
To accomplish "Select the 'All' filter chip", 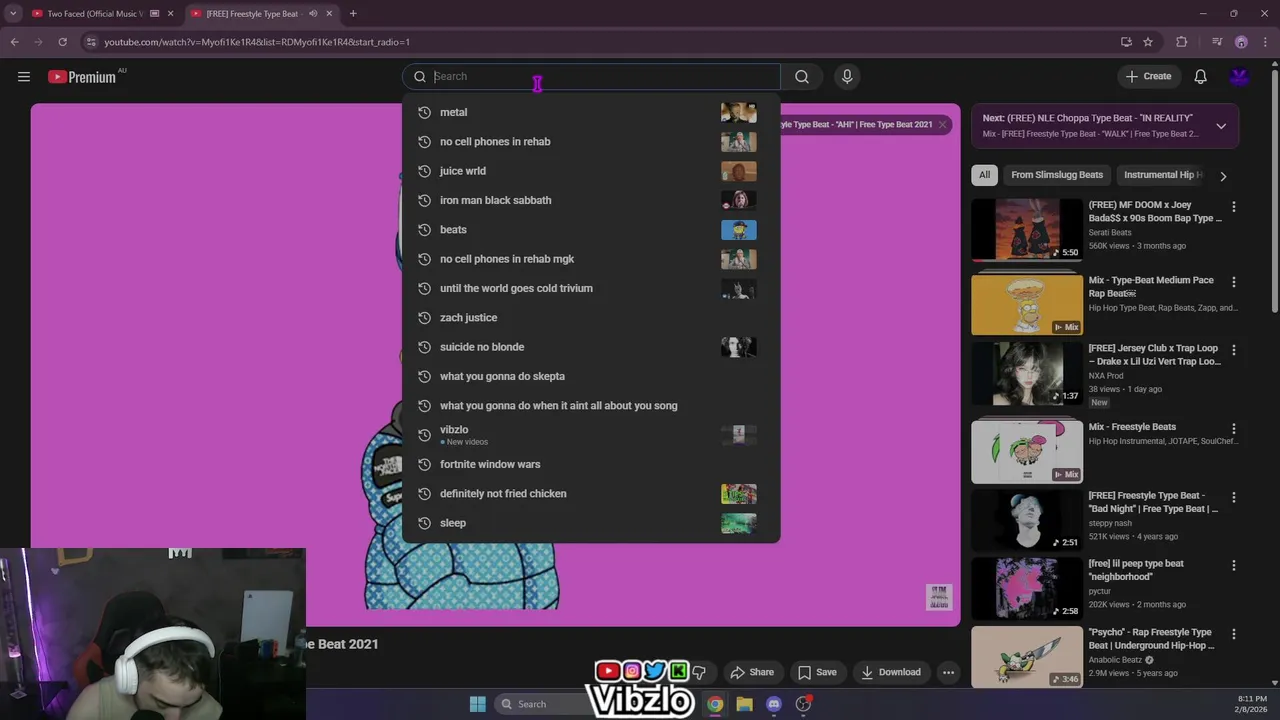I will pos(984,175).
